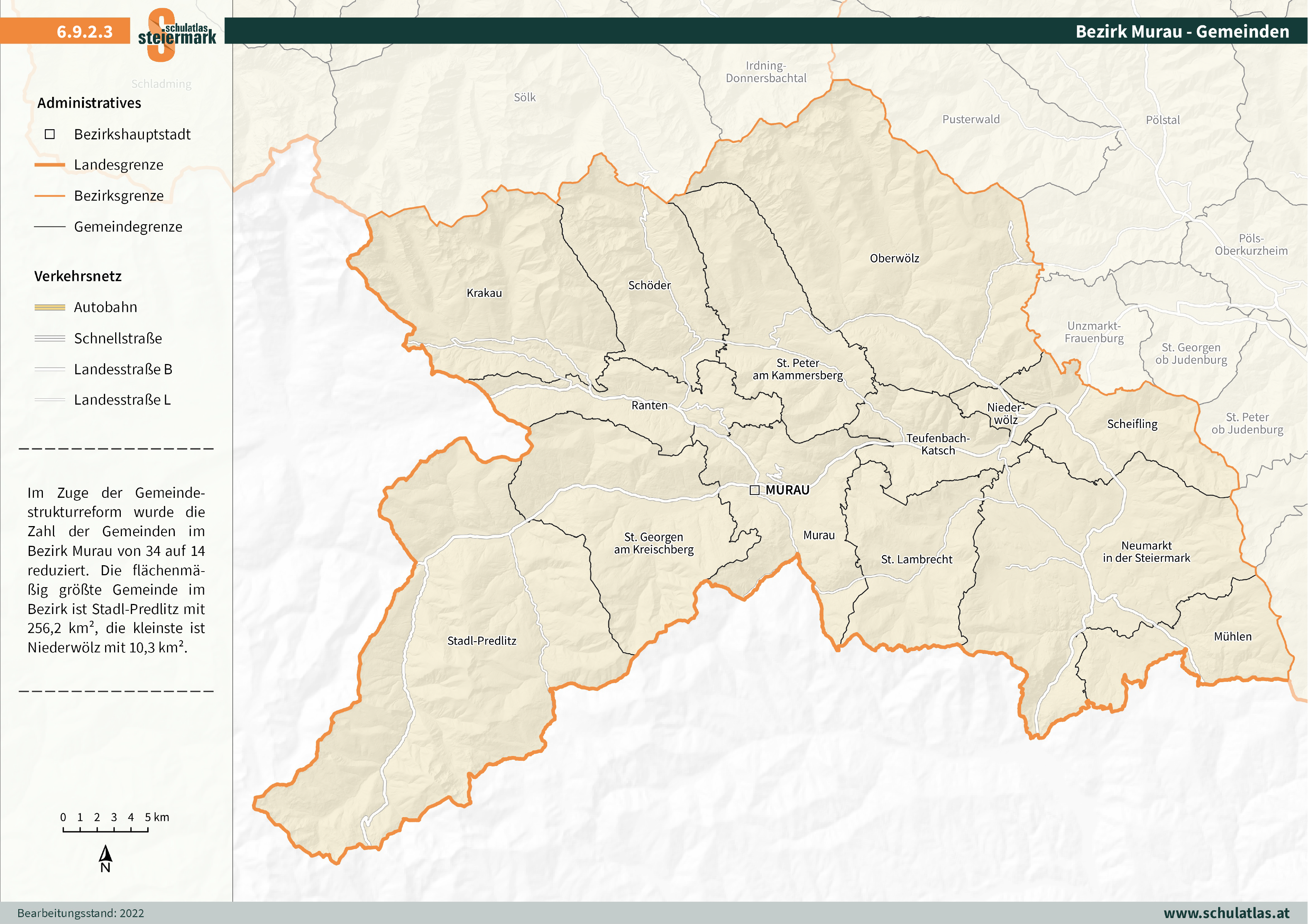Click the Autobahn line symbol in the legend
This screenshot has width=1308, height=924.
(50, 307)
